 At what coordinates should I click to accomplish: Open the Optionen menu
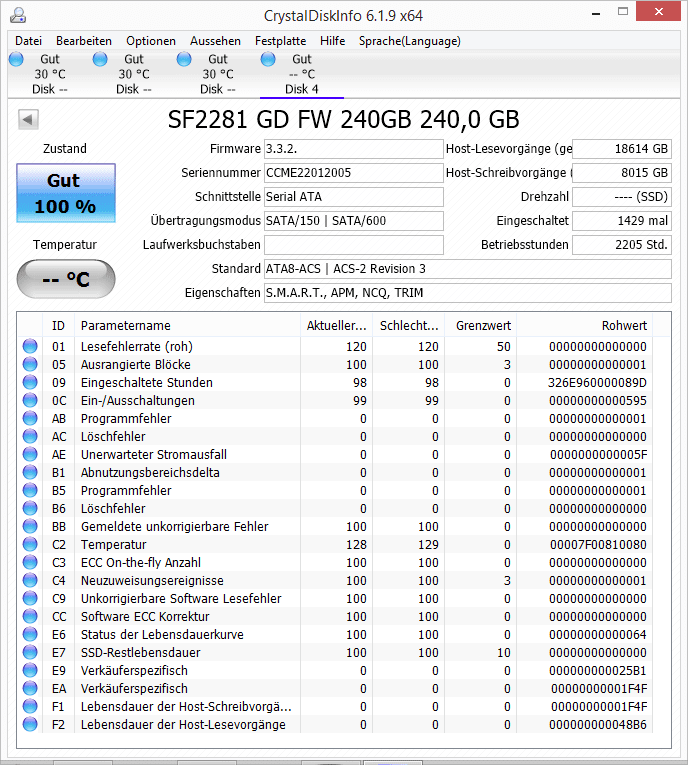pos(151,41)
